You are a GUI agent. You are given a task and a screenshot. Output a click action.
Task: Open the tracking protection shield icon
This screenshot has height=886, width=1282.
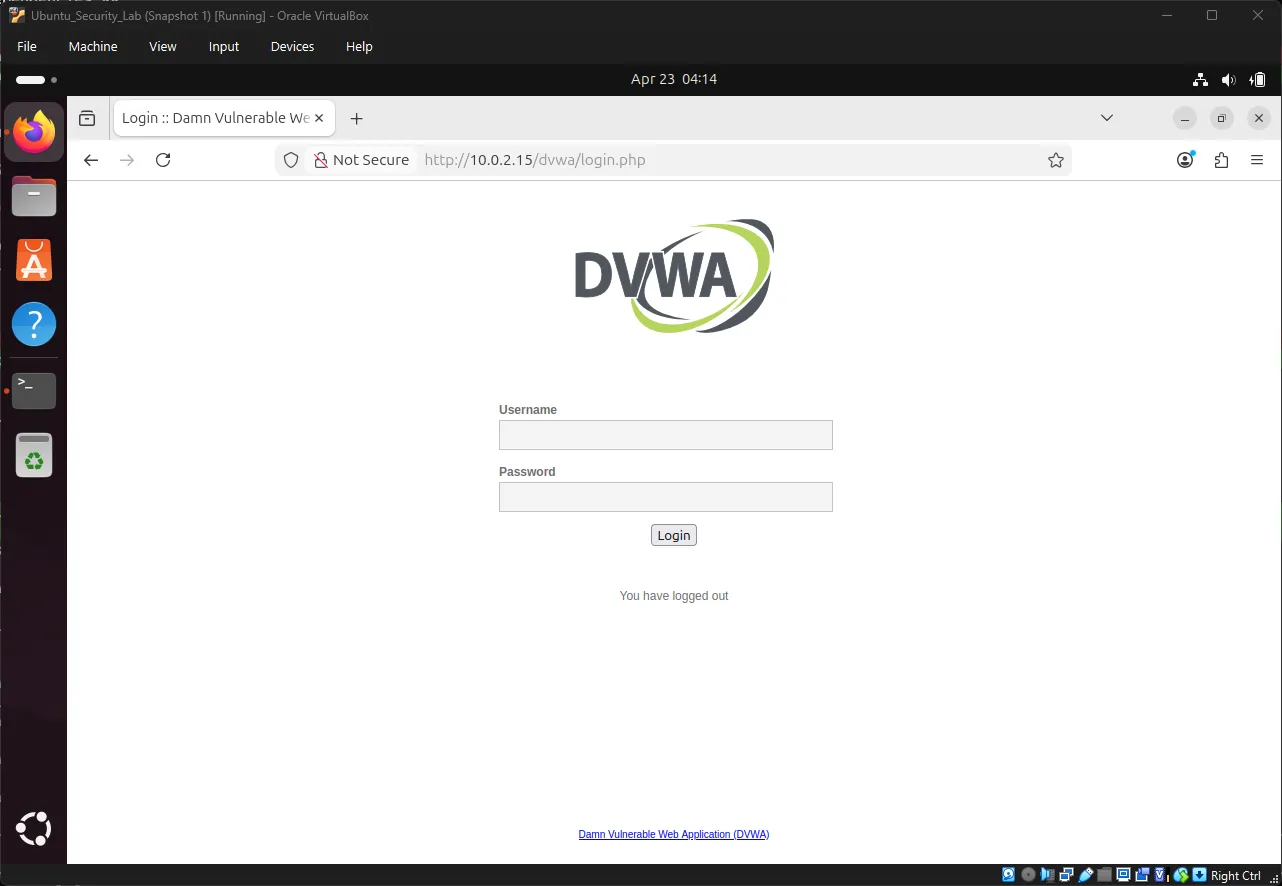(x=291, y=160)
